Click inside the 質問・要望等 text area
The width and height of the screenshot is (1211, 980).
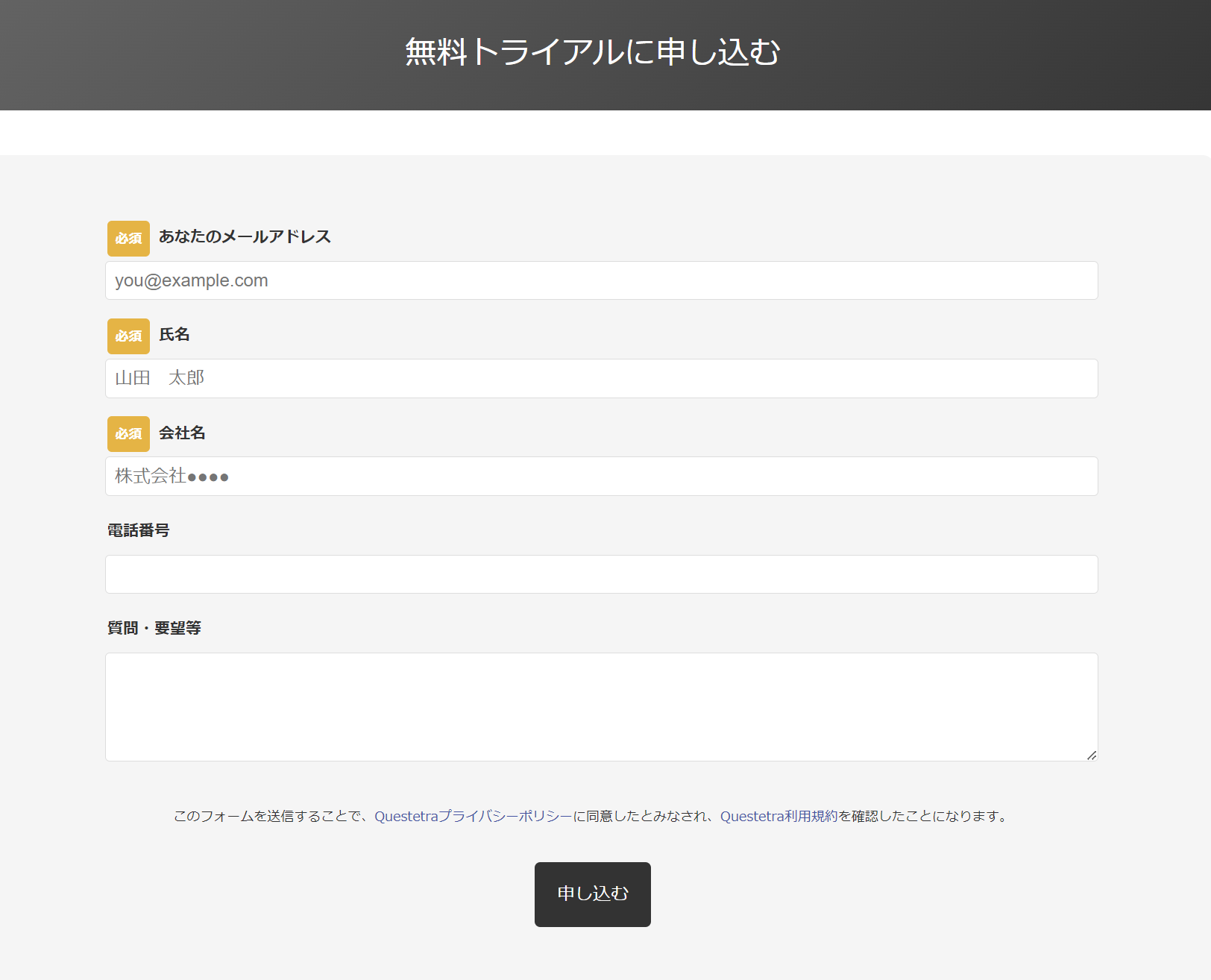tap(601, 706)
